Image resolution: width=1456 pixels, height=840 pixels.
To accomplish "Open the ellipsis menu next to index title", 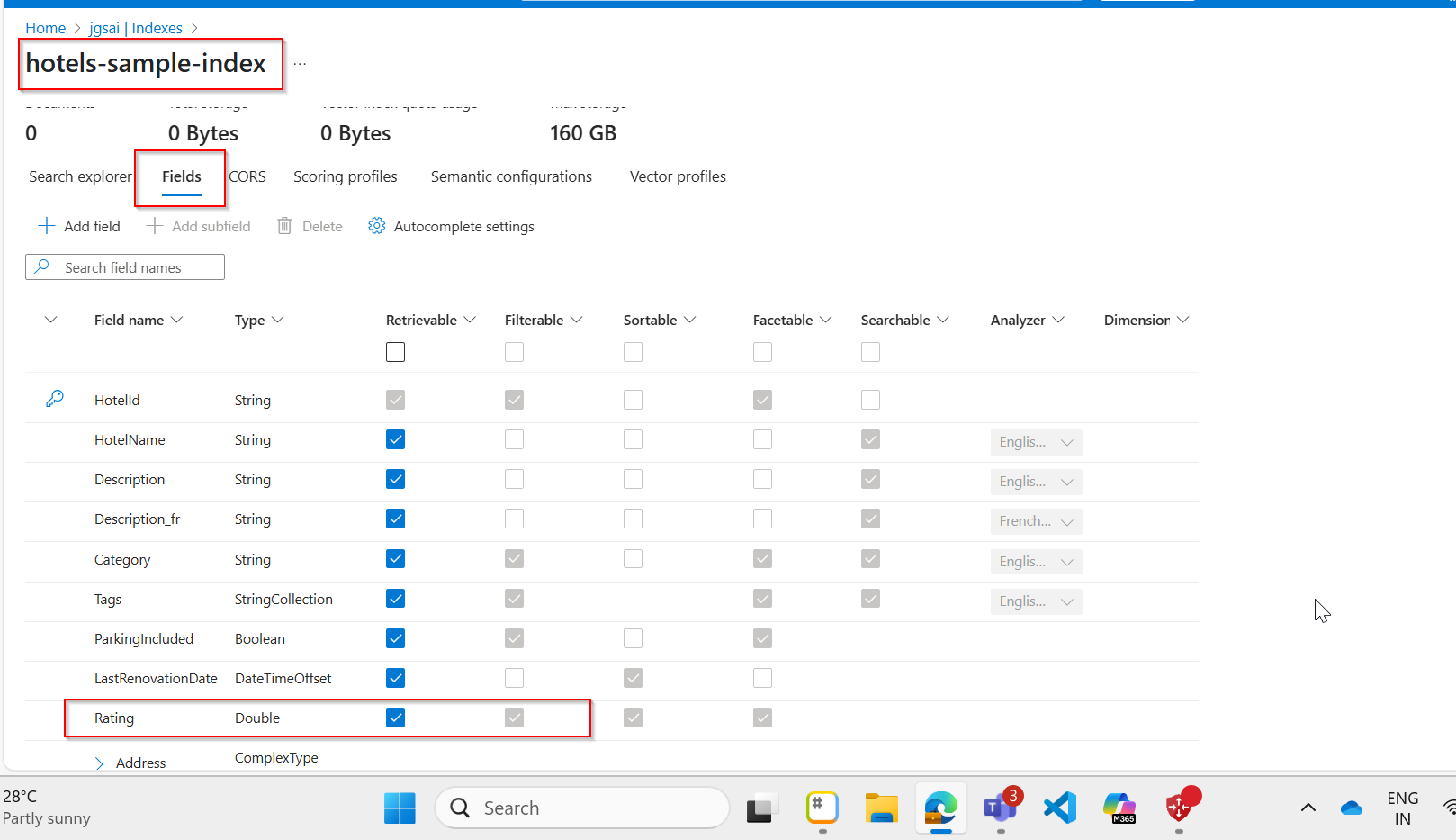I will click(x=300, y=64).
